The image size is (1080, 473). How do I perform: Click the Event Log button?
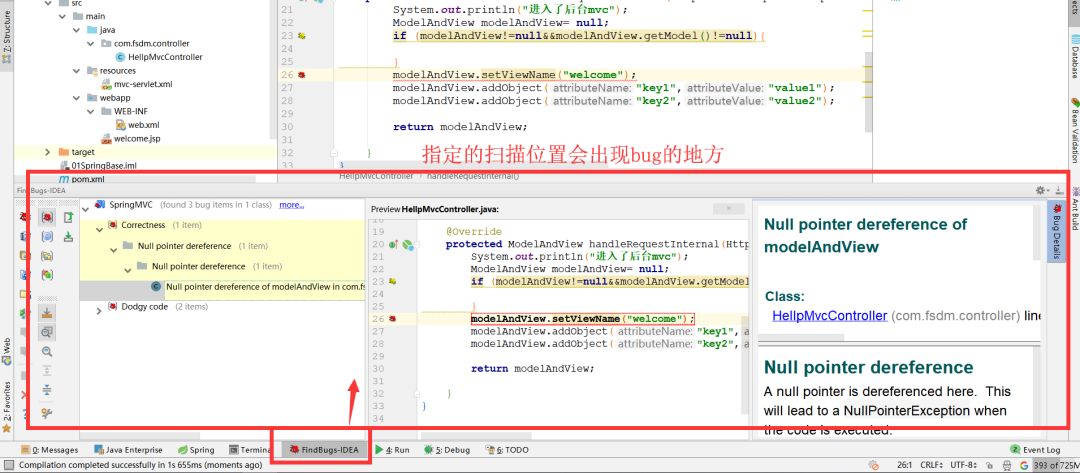[x=1035, y=450]
